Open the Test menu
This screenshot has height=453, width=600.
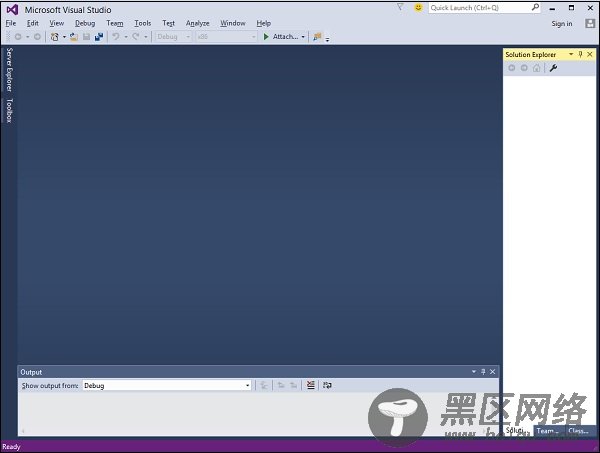[168, 23]
